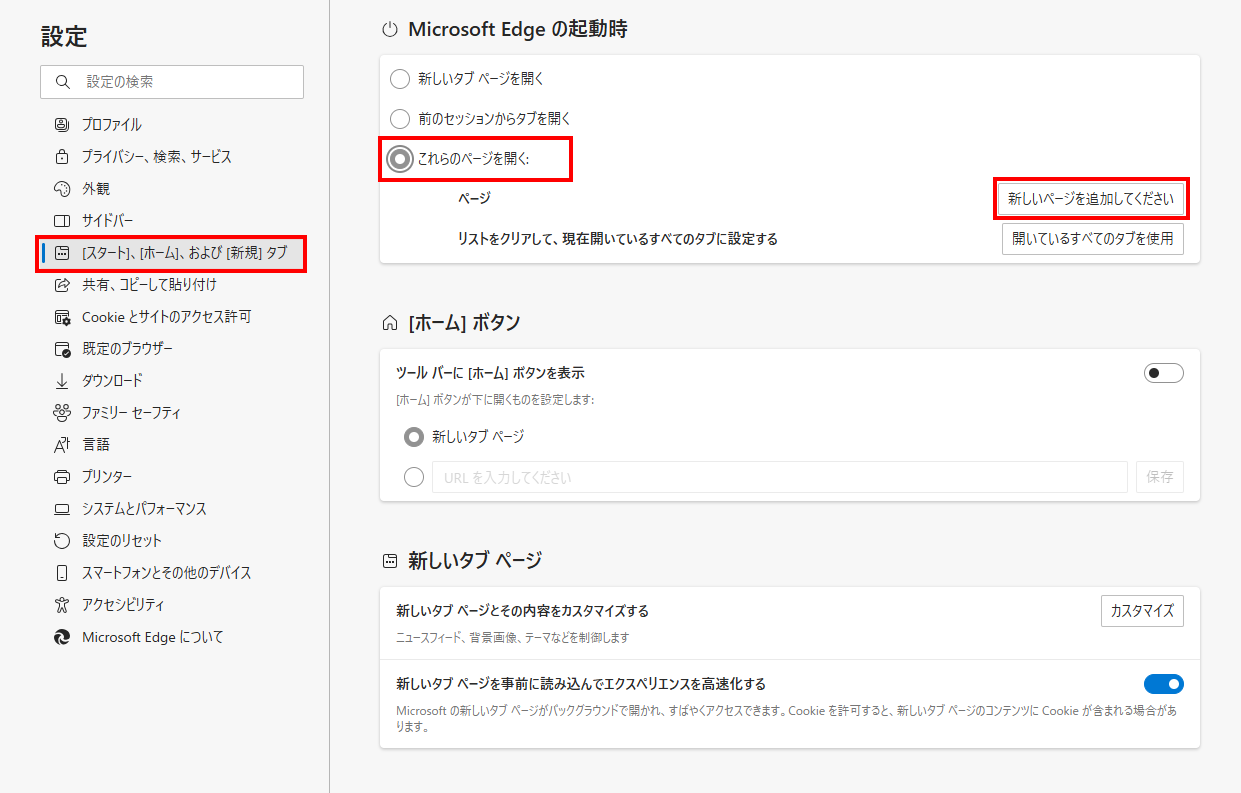Select これらのページを開く radio option
Screen dimensions: 1241x793
click(x=400, y=159)
